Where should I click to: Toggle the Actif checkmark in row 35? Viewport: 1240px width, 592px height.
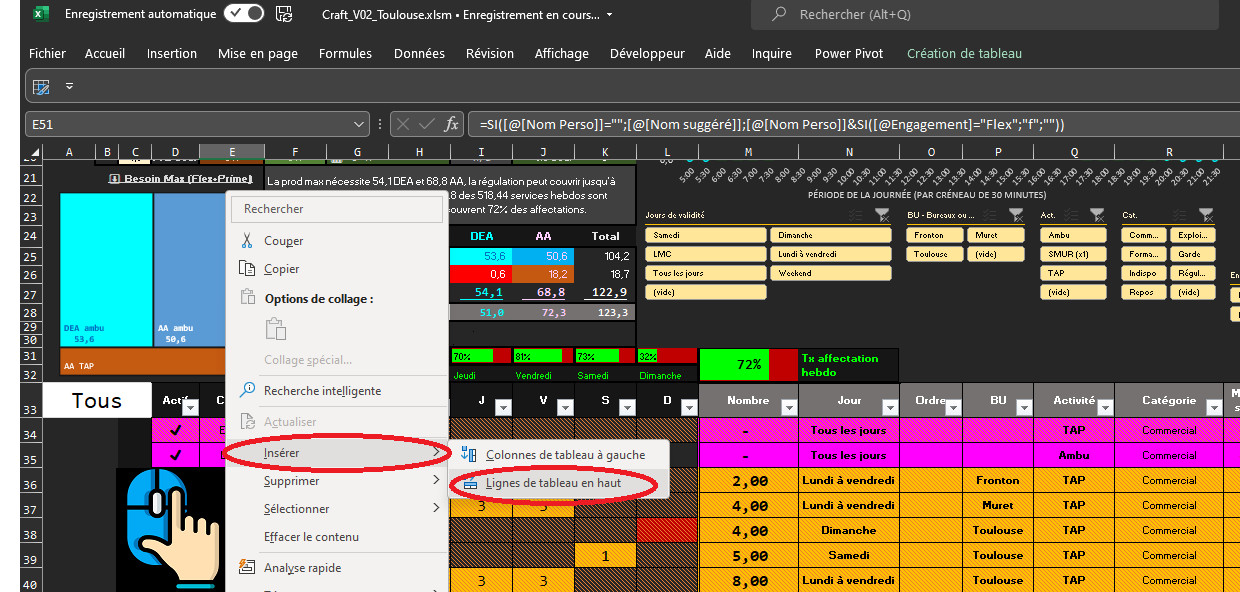click(x=176, y=455)
